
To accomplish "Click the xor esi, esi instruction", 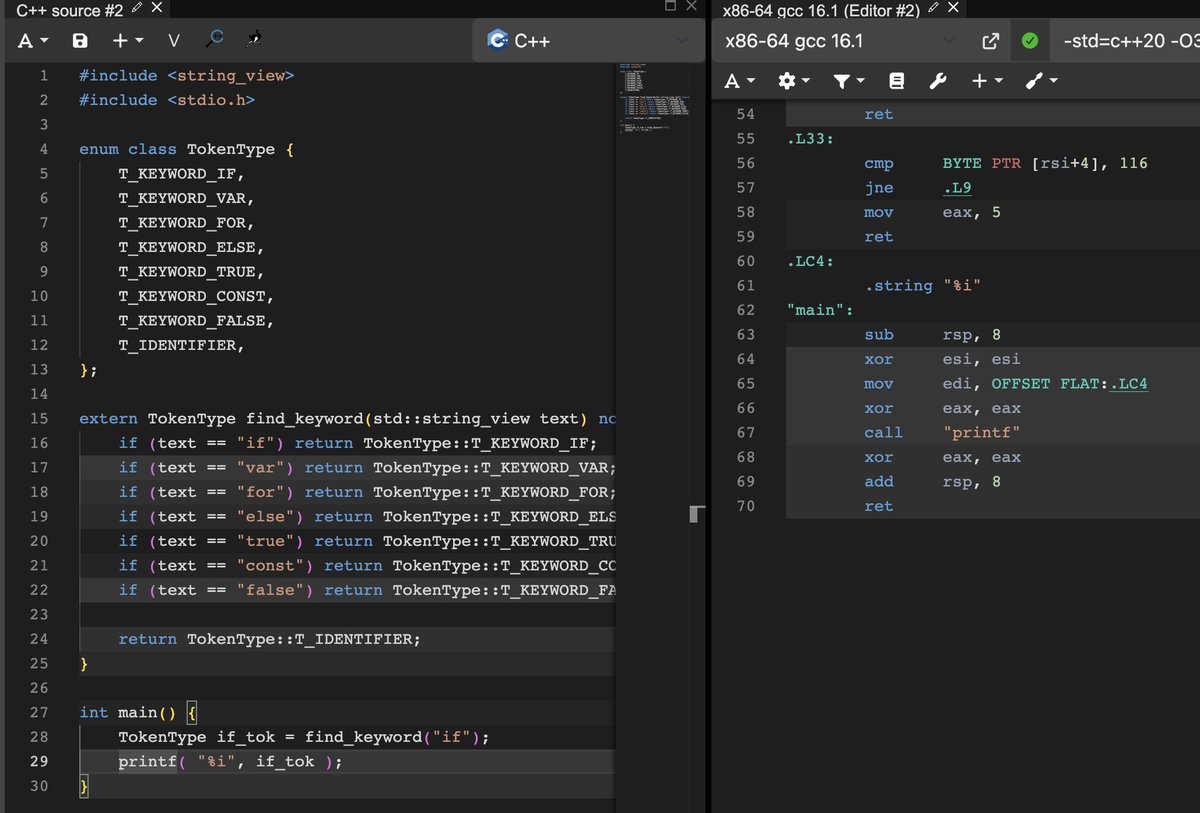I will tap(943, 359).
